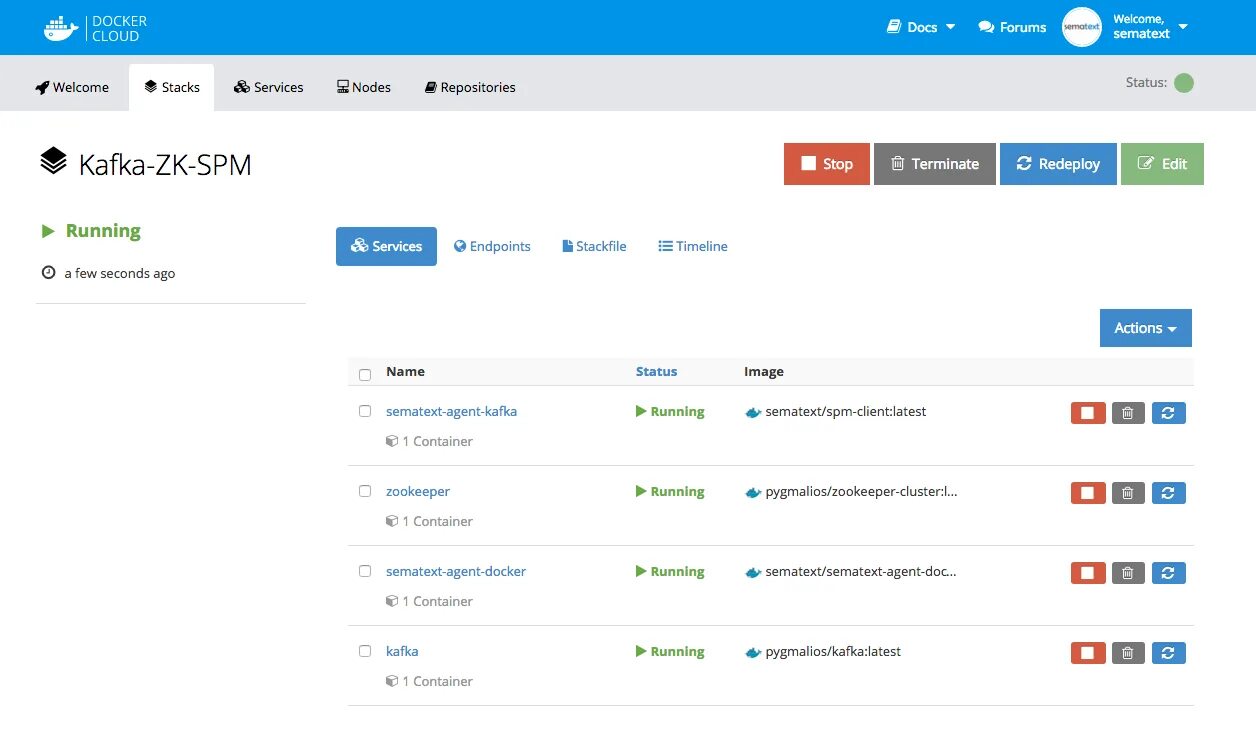Switch to the Stacks tab
This screenshot has height=739, width=1256.
pos(171,87)
